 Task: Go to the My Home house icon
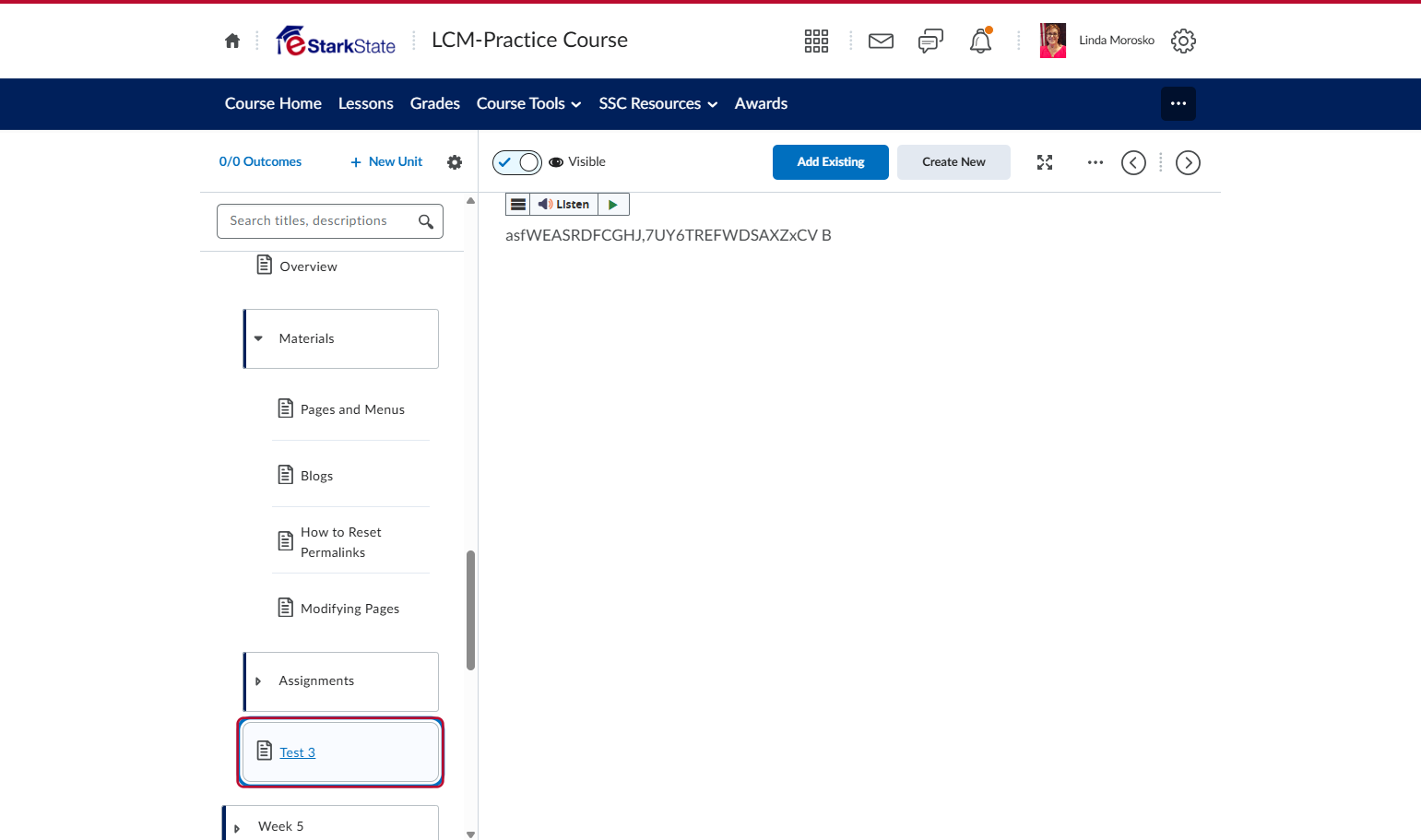(232, 41)
